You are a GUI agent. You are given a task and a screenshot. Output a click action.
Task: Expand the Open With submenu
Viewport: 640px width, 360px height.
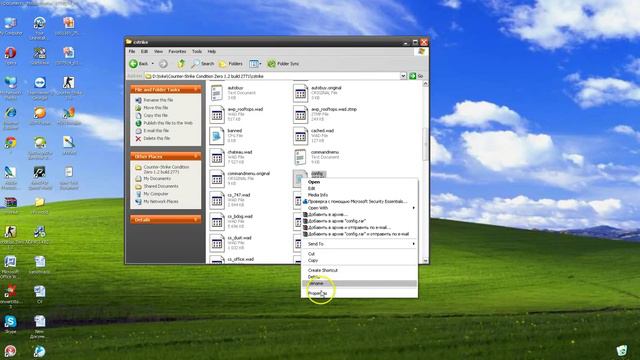click(360, 208)
